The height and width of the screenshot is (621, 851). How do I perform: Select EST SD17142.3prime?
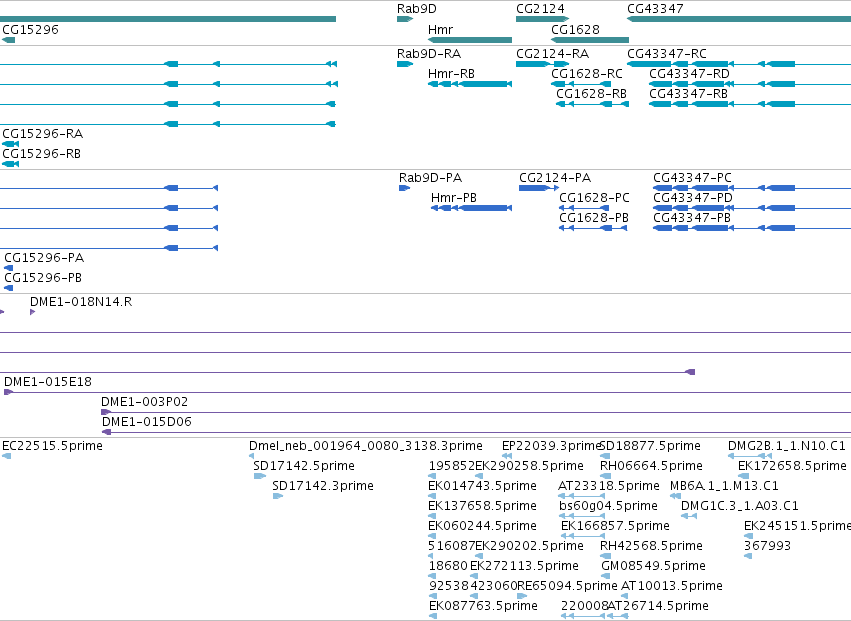click(x=323, y=486)
